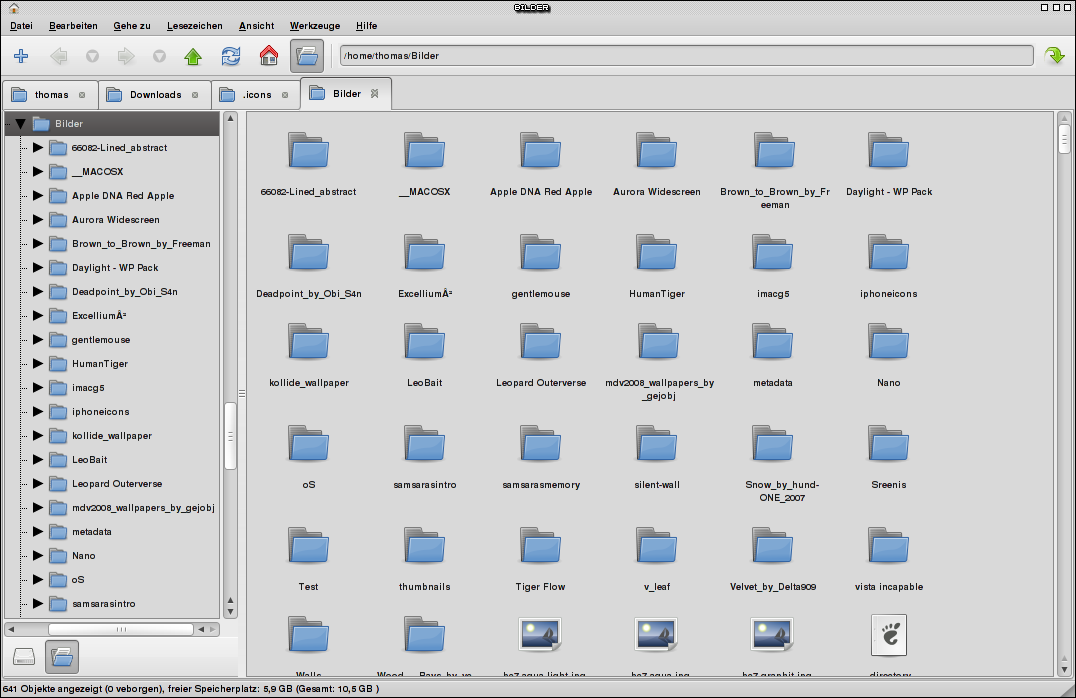
Task: Go back with the left arrow
Action: (59, 56)
